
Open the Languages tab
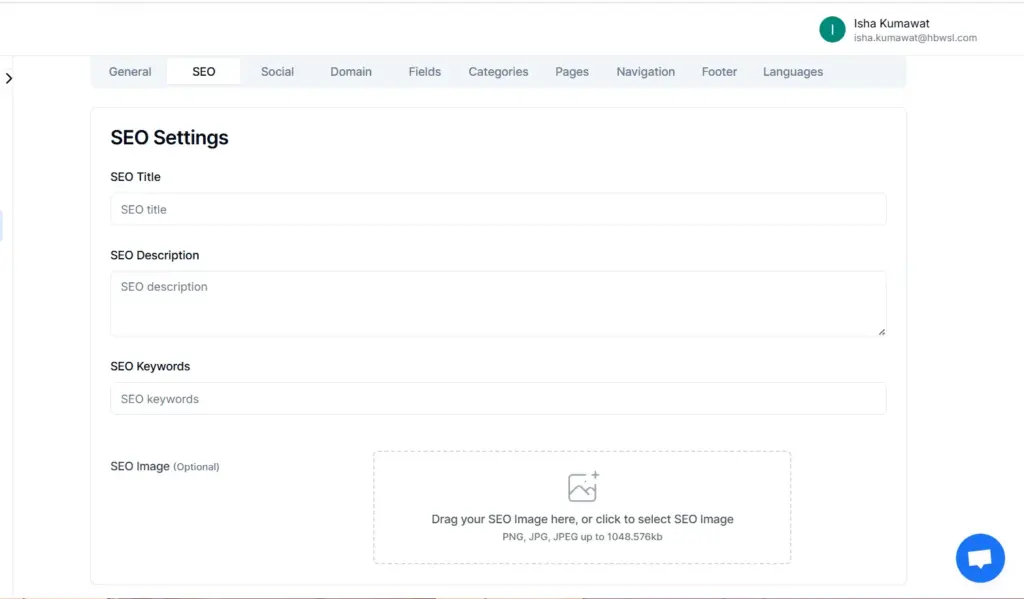click(792, 71)
